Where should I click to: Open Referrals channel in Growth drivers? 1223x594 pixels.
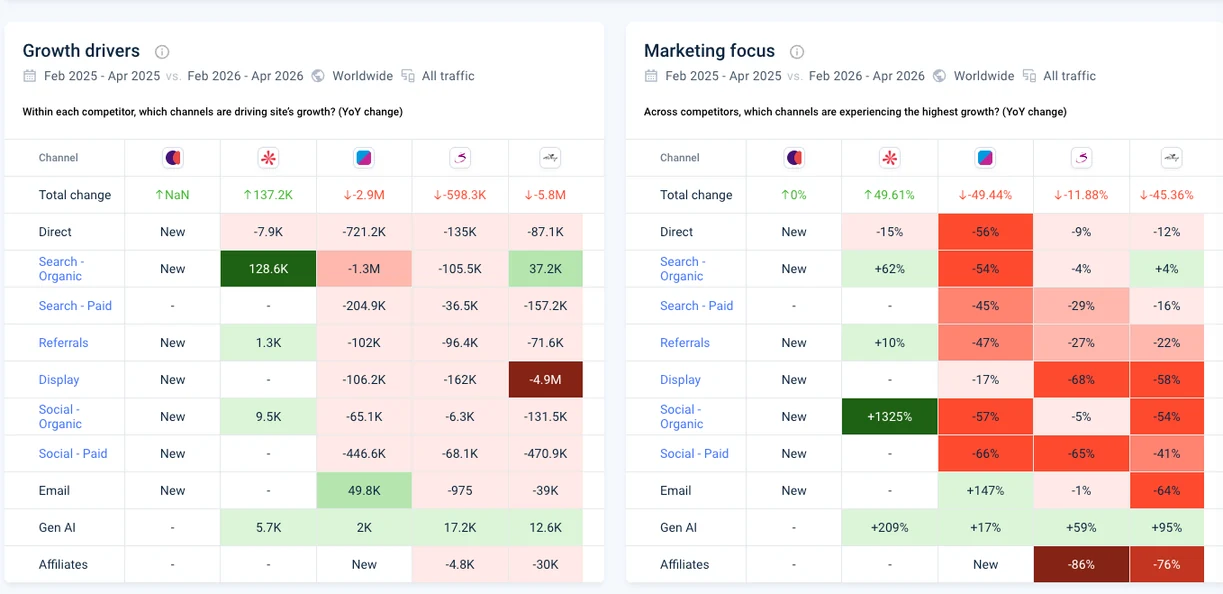click(x=64, y=343)
